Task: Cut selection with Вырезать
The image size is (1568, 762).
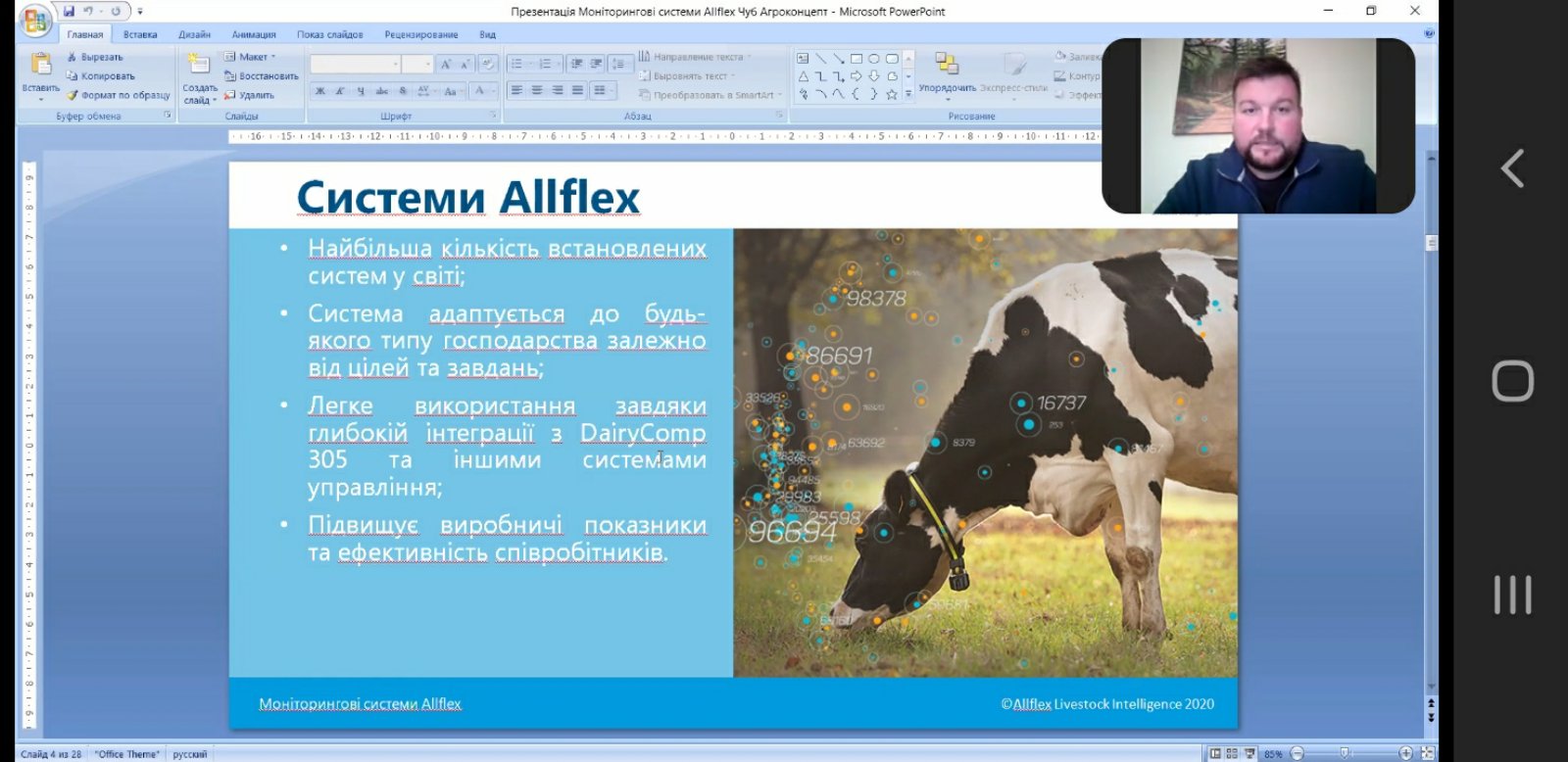Action: coord(94,57)
